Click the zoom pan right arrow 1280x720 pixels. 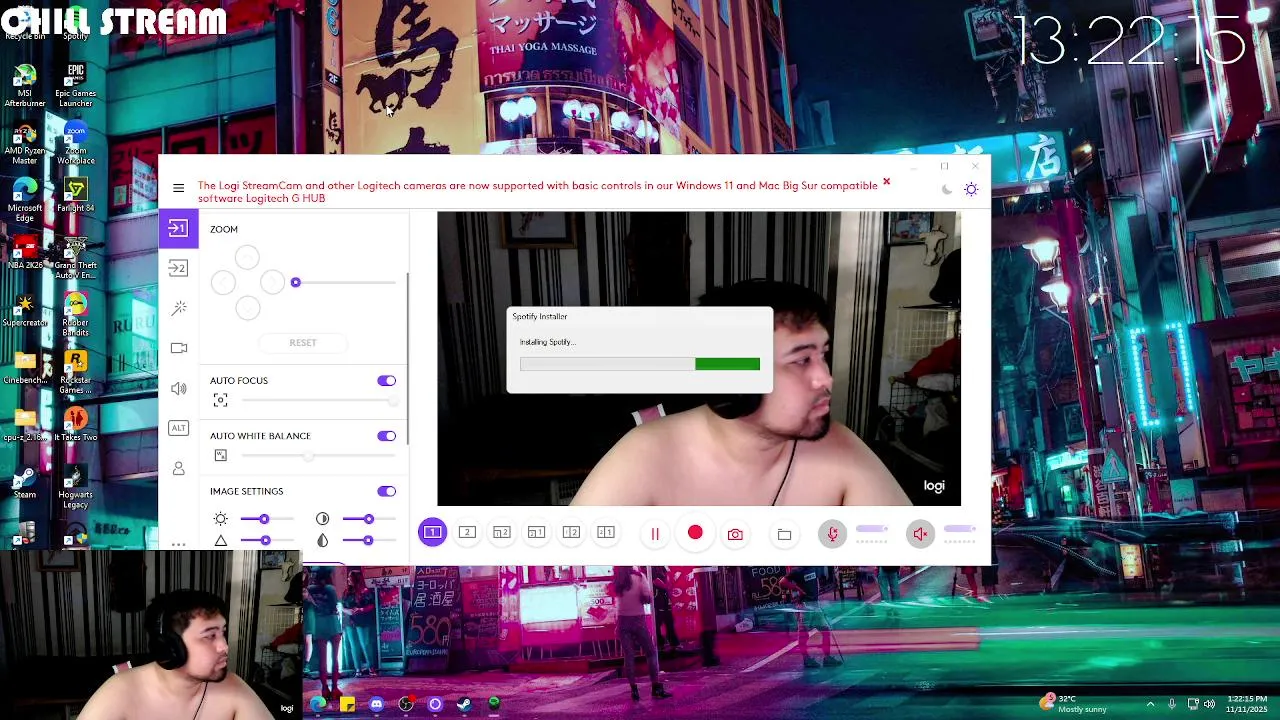coord(272,282)
